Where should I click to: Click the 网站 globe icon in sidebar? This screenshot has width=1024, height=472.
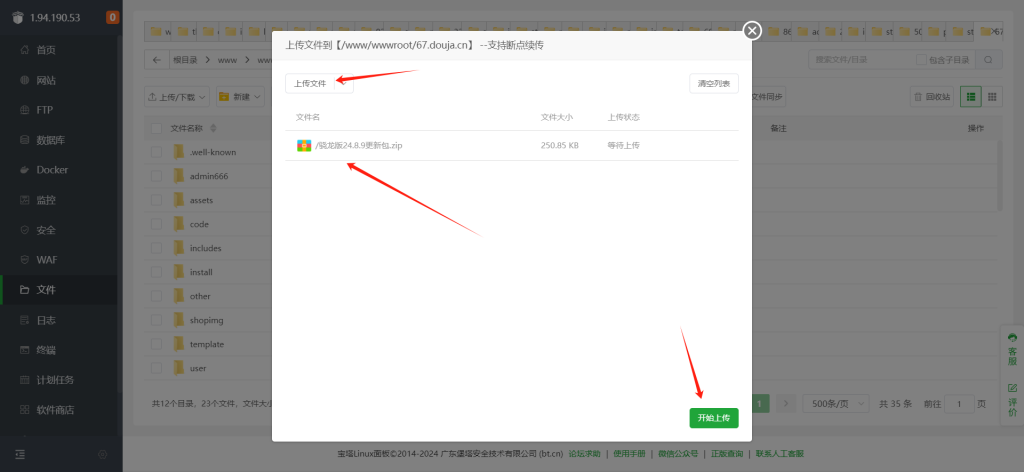pos(25,80)
